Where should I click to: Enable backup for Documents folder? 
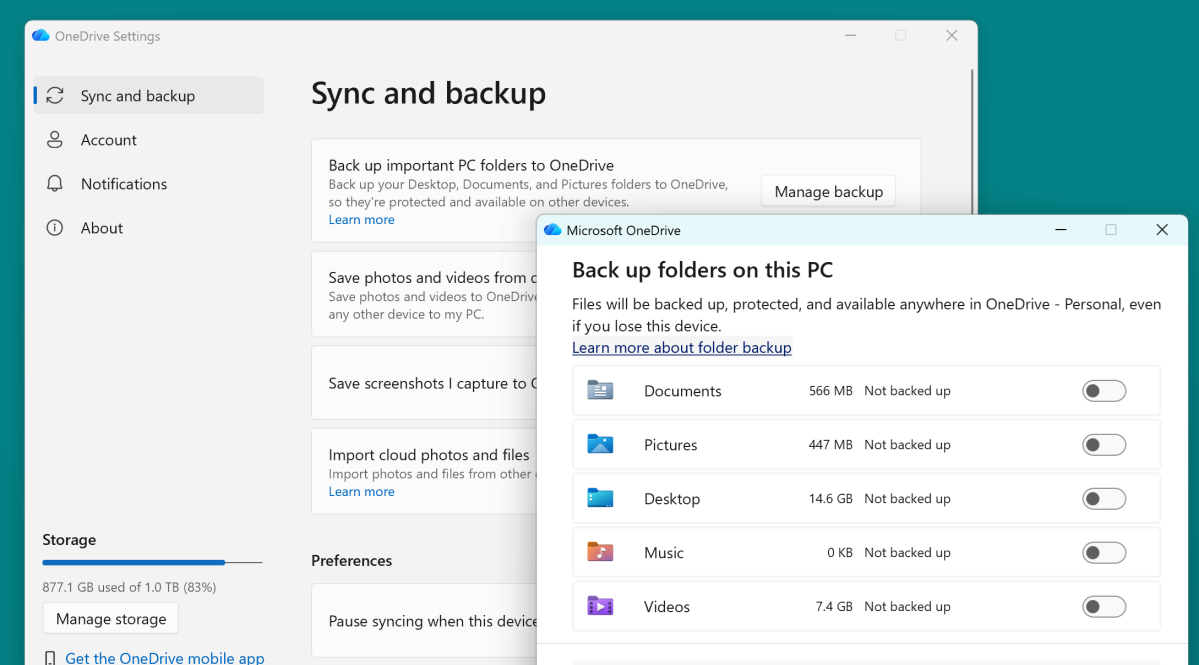[x=1103, y=391]
